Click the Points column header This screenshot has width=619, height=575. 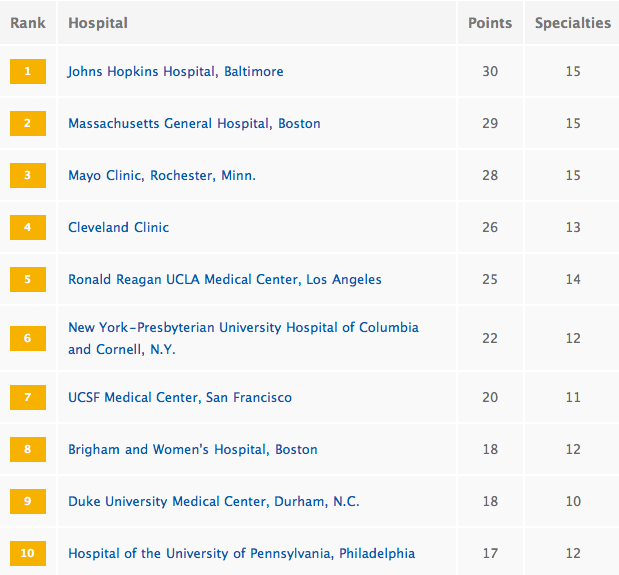coord(490,23)
